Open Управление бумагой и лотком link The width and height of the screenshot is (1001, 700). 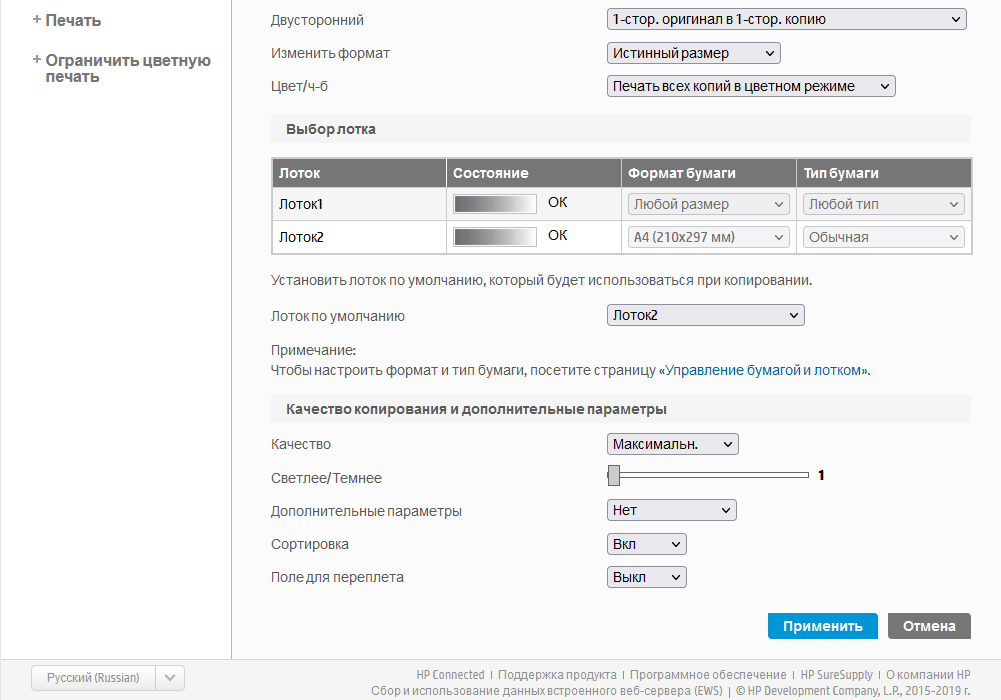pyautogui.click(x=764, y=370)
